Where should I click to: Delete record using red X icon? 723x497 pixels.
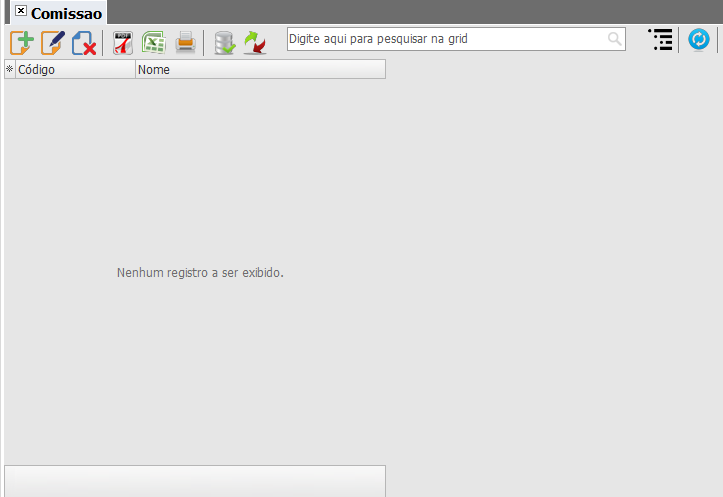[84, 42]
